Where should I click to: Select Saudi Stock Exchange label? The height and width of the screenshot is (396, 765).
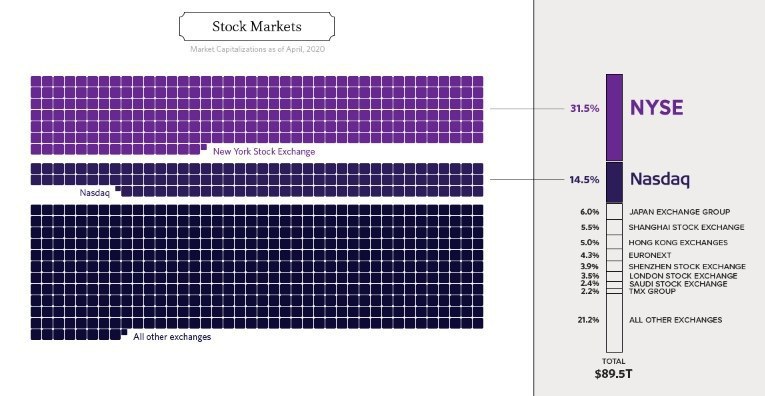(678, 284)
